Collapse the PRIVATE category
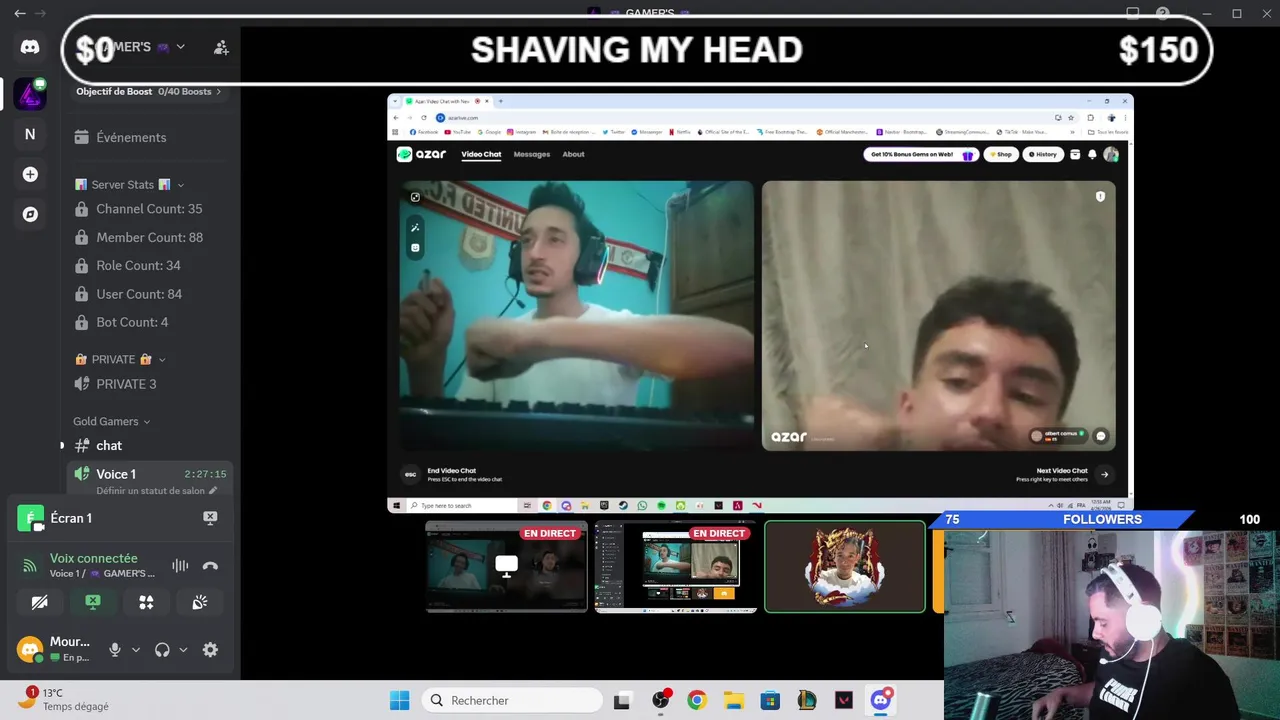Viewport: 1280px width, 720px height. 120,359
